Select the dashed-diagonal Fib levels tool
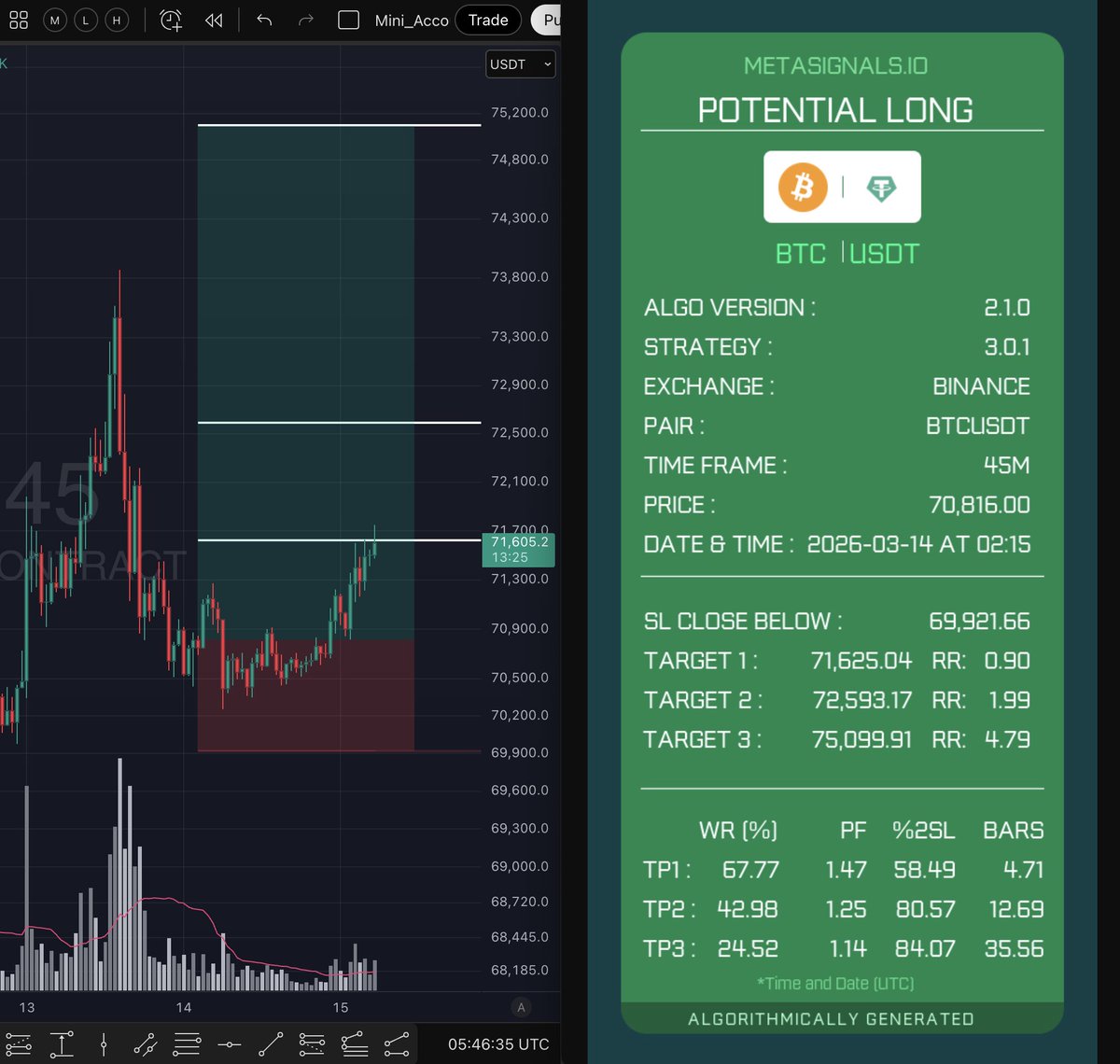Viewport: 1120px width, 1064px height. point(312,1044)
